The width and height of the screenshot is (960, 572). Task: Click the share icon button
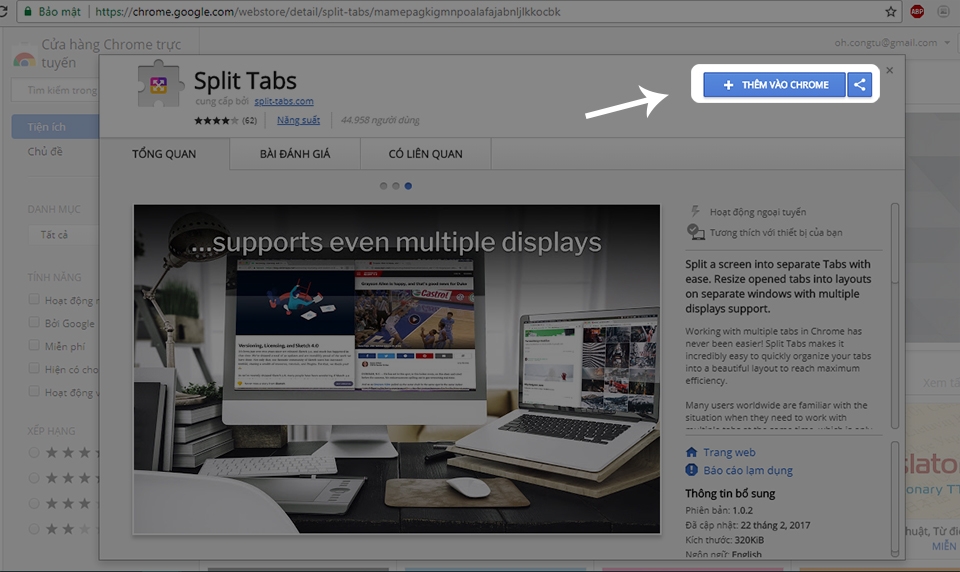click(860, 85)
